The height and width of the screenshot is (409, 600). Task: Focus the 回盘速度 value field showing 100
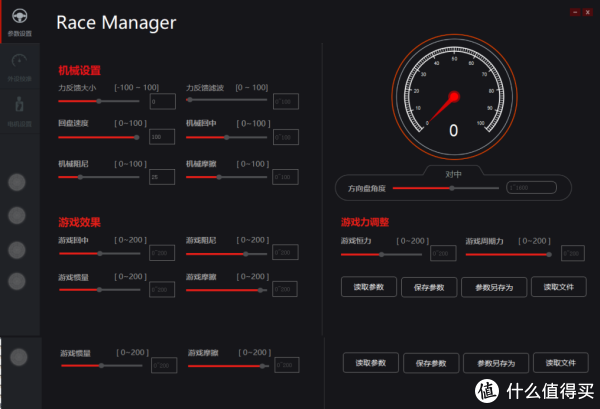pyautogui.click(x=162, y=137)
